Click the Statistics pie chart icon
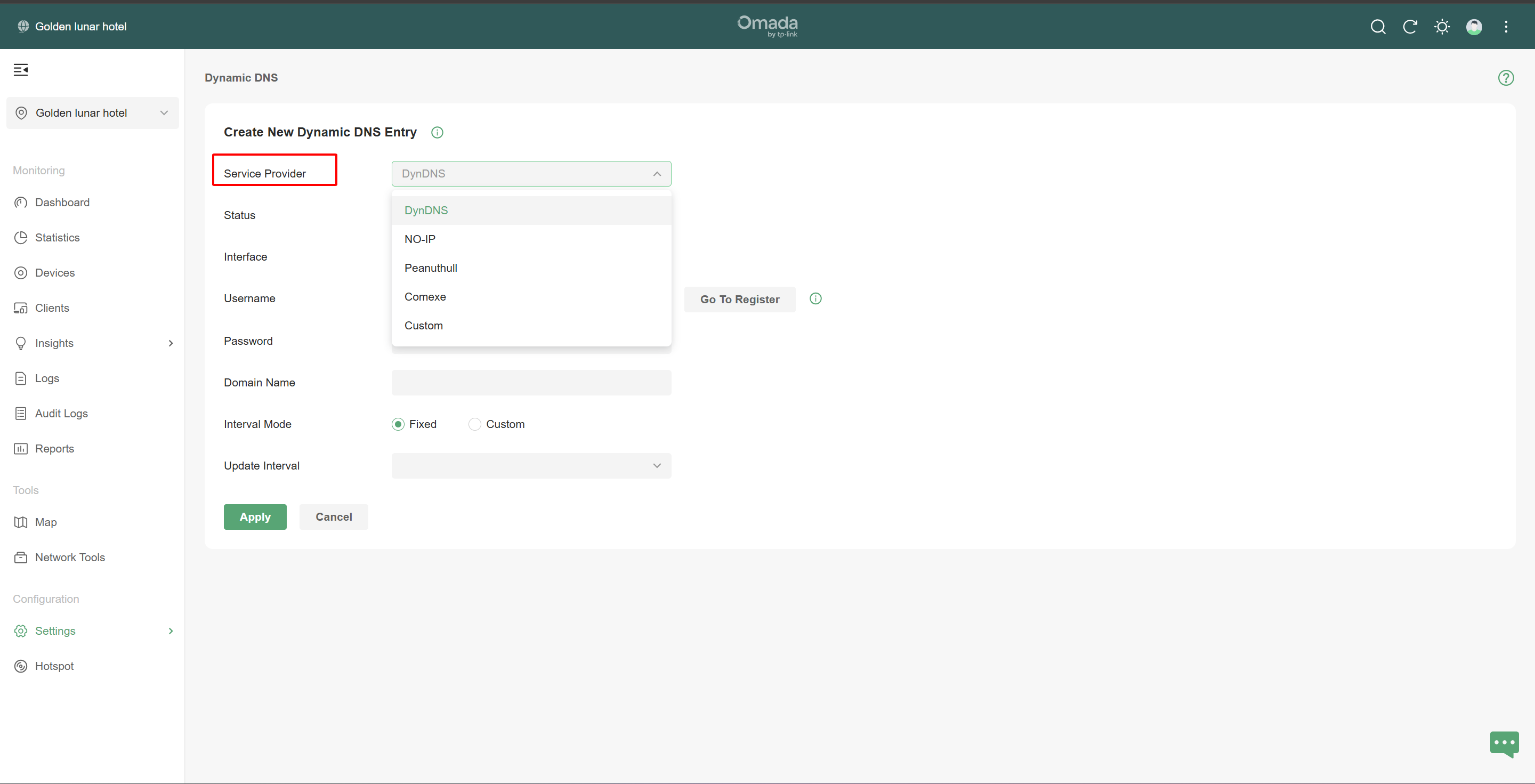The width and height of the screenshot is (1535, 784). tap(21, 238)
